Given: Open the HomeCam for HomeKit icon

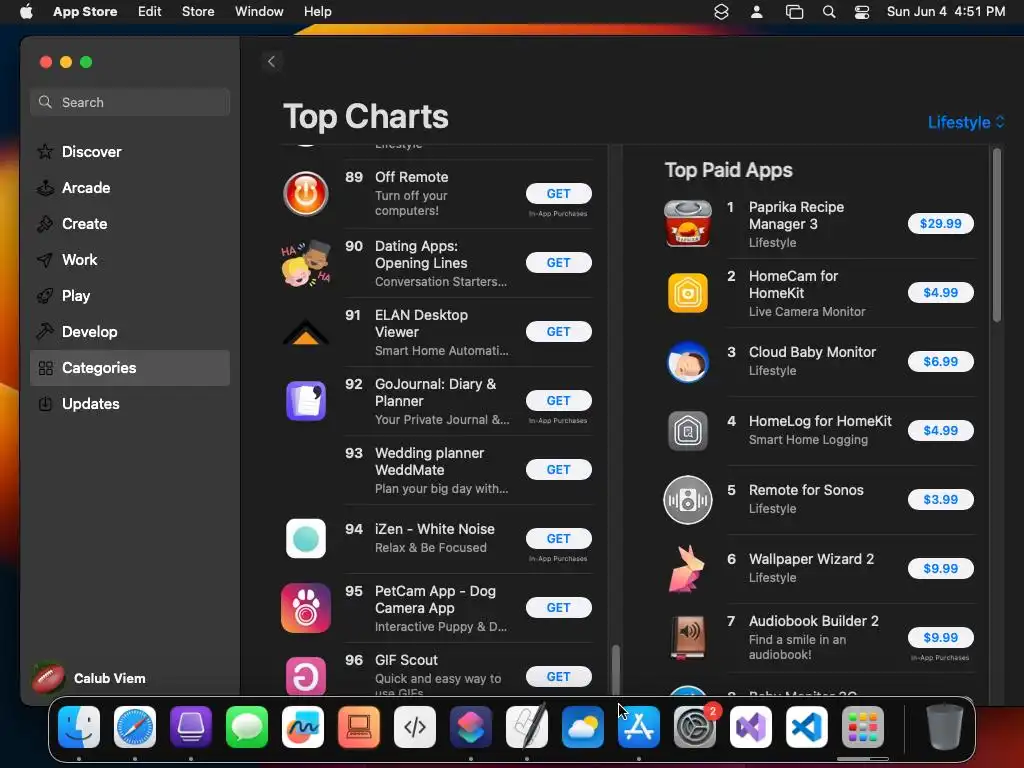Looking at the screenshot, I should (x=688, y=293).
